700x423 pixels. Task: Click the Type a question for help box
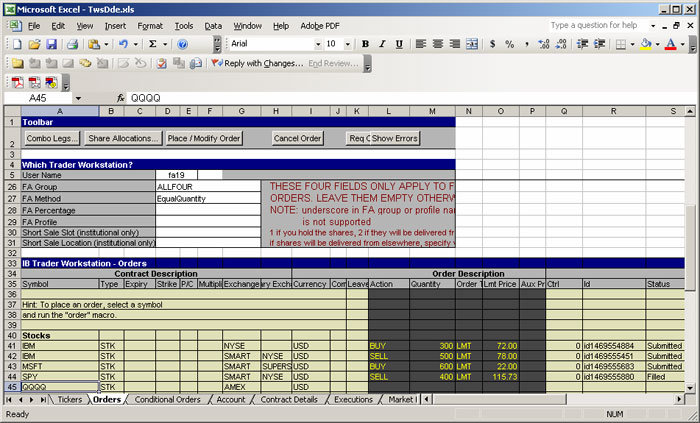tap(598, 25)
